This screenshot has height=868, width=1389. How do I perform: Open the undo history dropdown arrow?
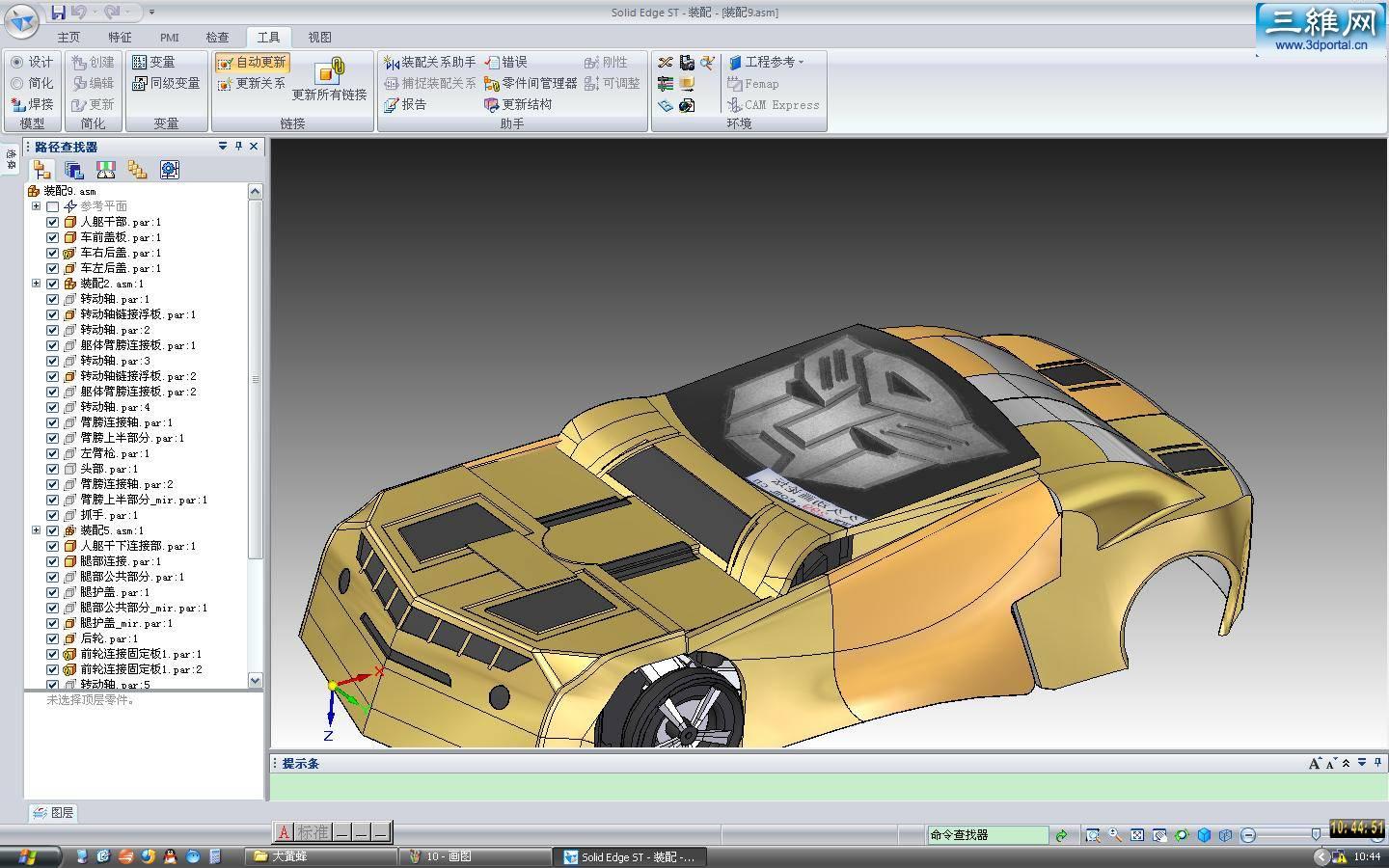click(95, 13)
